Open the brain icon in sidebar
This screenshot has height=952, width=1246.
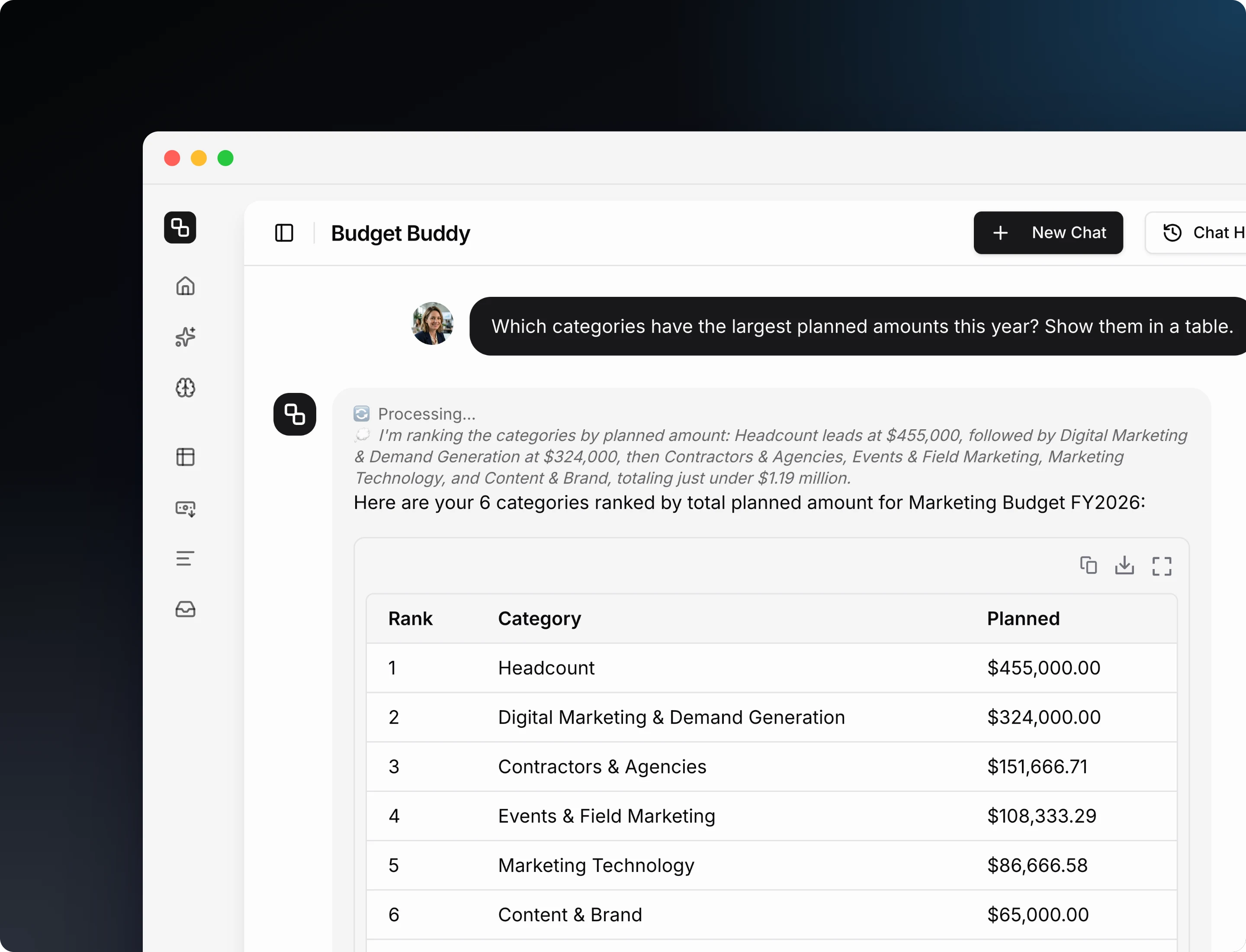tap(185, 388)
